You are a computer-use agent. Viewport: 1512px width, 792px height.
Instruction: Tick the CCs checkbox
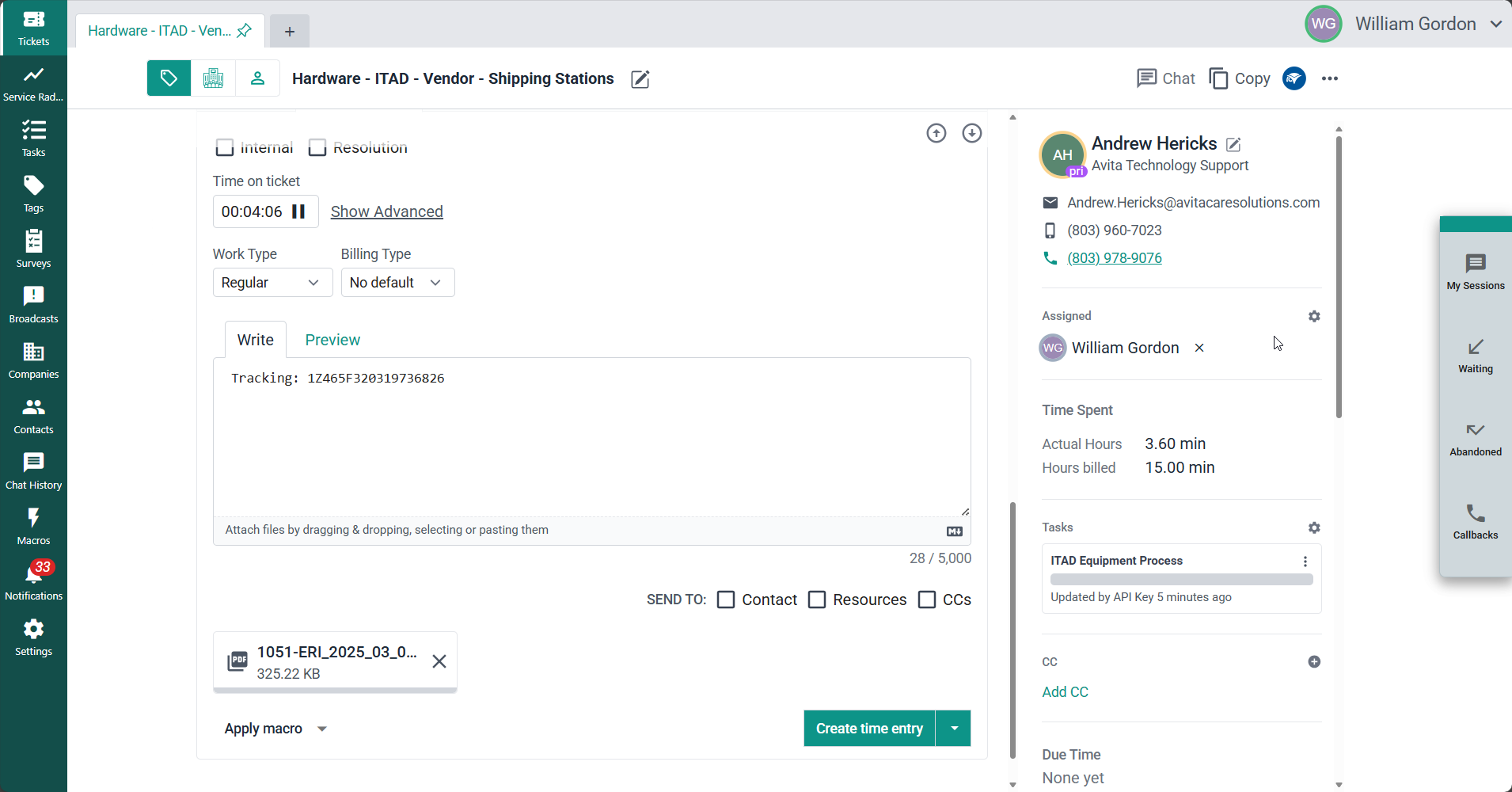click(927, 600)
